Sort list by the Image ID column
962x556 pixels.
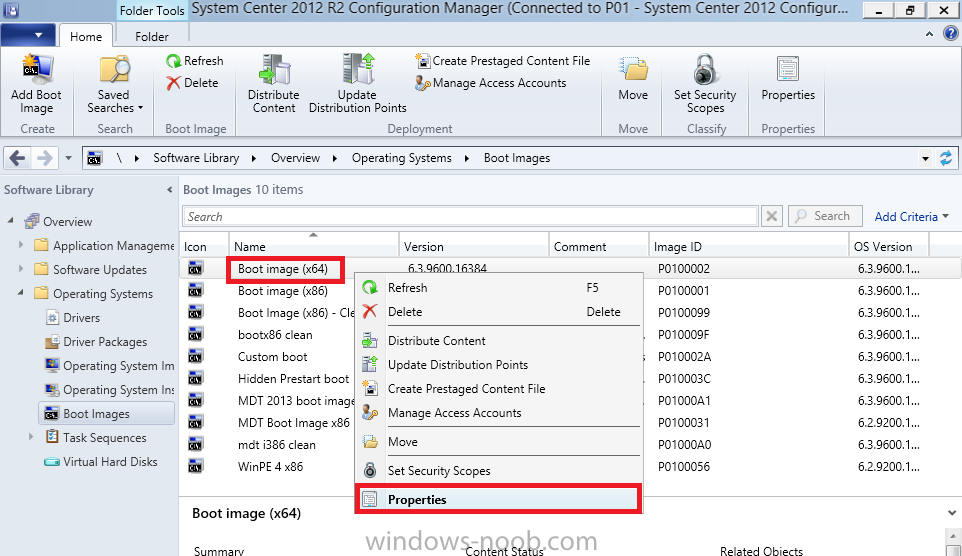[748, 245]
